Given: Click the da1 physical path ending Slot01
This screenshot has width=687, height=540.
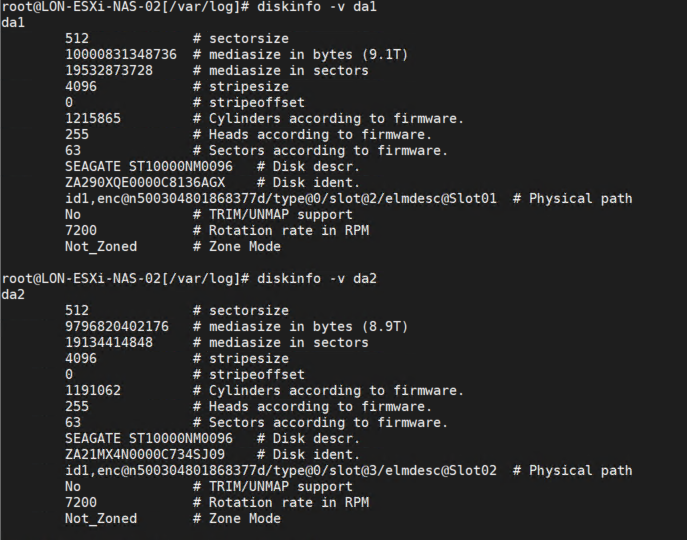Looking at the screenshot, I should coord(281,199).
